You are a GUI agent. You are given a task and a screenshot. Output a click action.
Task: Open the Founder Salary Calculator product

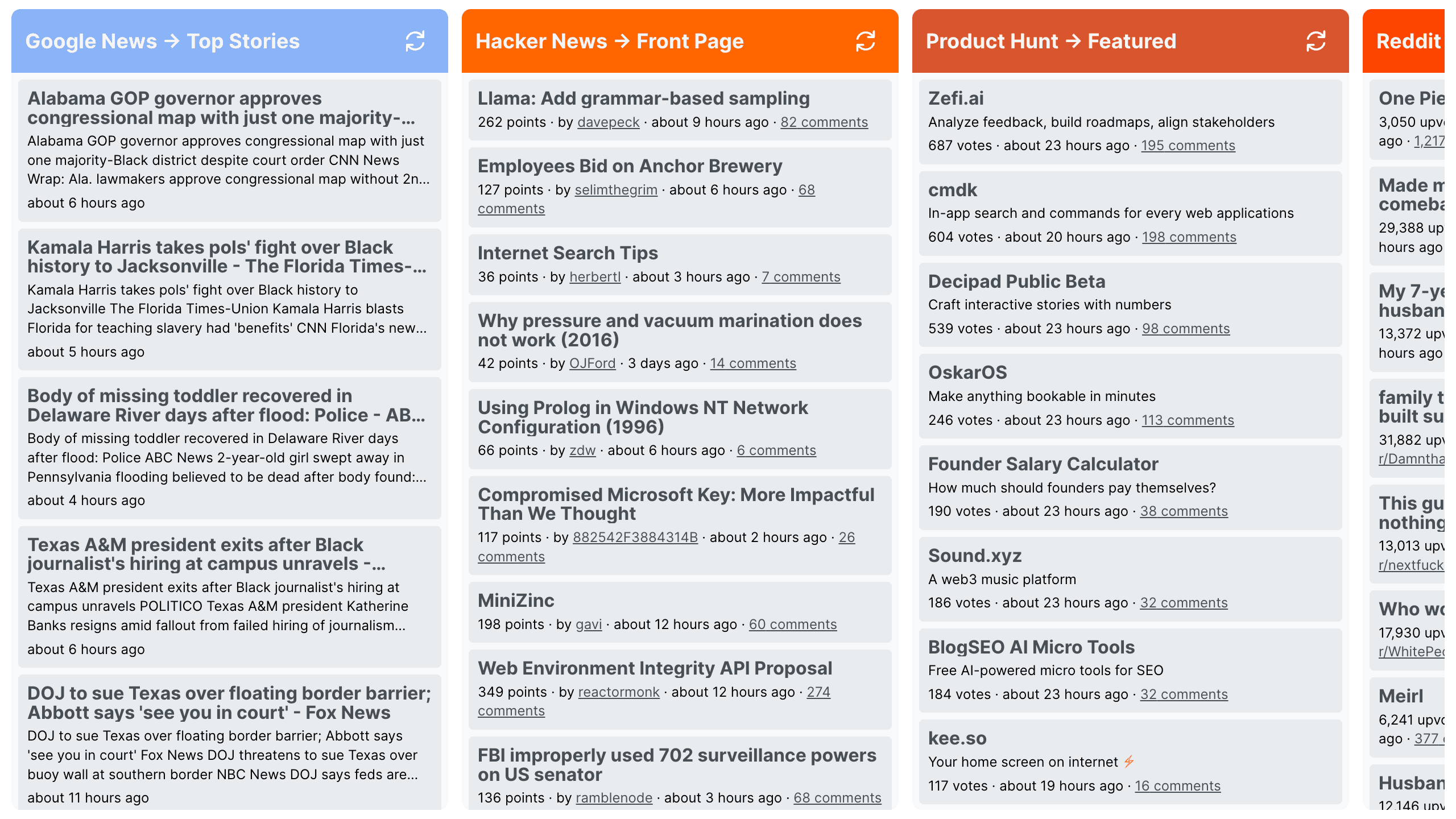click(1043, 464)
